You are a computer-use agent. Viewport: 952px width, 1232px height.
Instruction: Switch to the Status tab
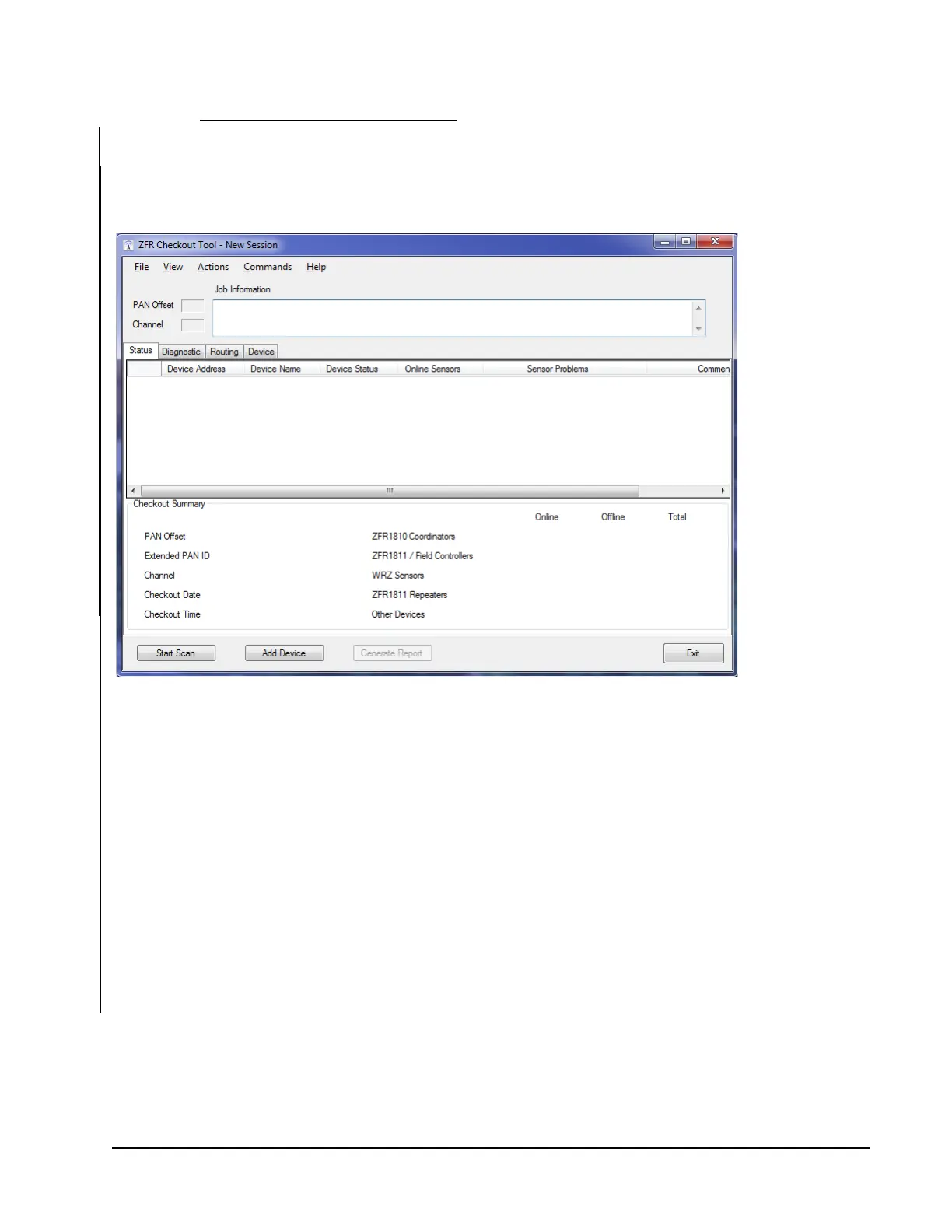(x=141, y=351)
